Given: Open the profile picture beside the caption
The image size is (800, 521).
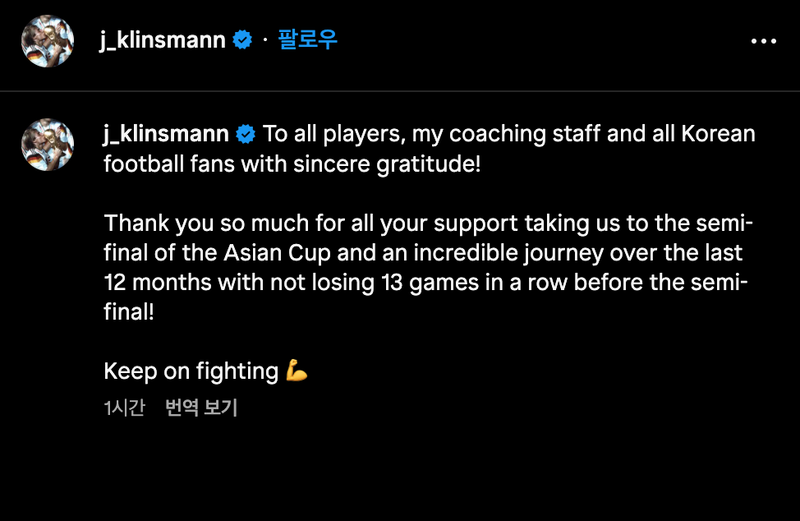Looking at the screenshot, I should pyautogui.click(x=48, y=144).
